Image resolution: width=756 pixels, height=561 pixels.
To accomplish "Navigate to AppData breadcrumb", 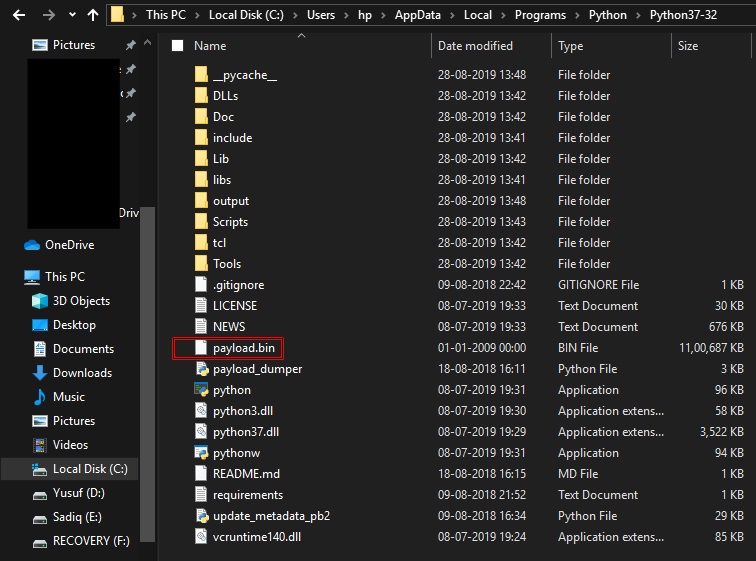I will pyautogui.click(x=418, y=15).
